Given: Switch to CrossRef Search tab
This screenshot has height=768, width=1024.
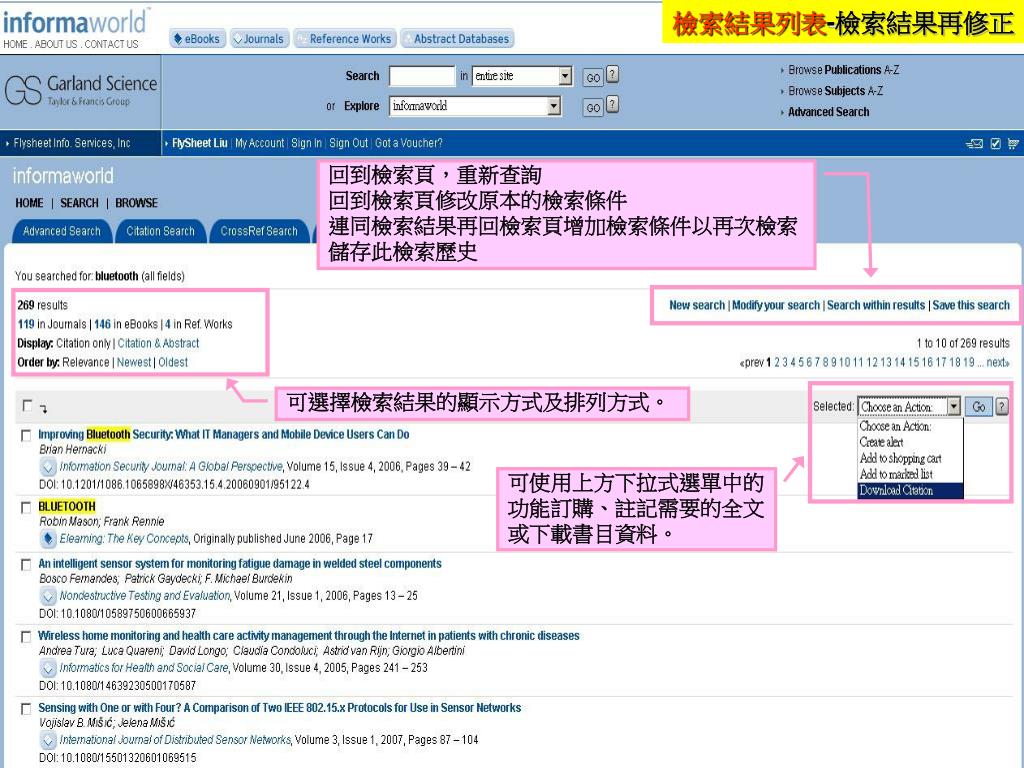Looking at the screenshot, I should coord(259,231).
